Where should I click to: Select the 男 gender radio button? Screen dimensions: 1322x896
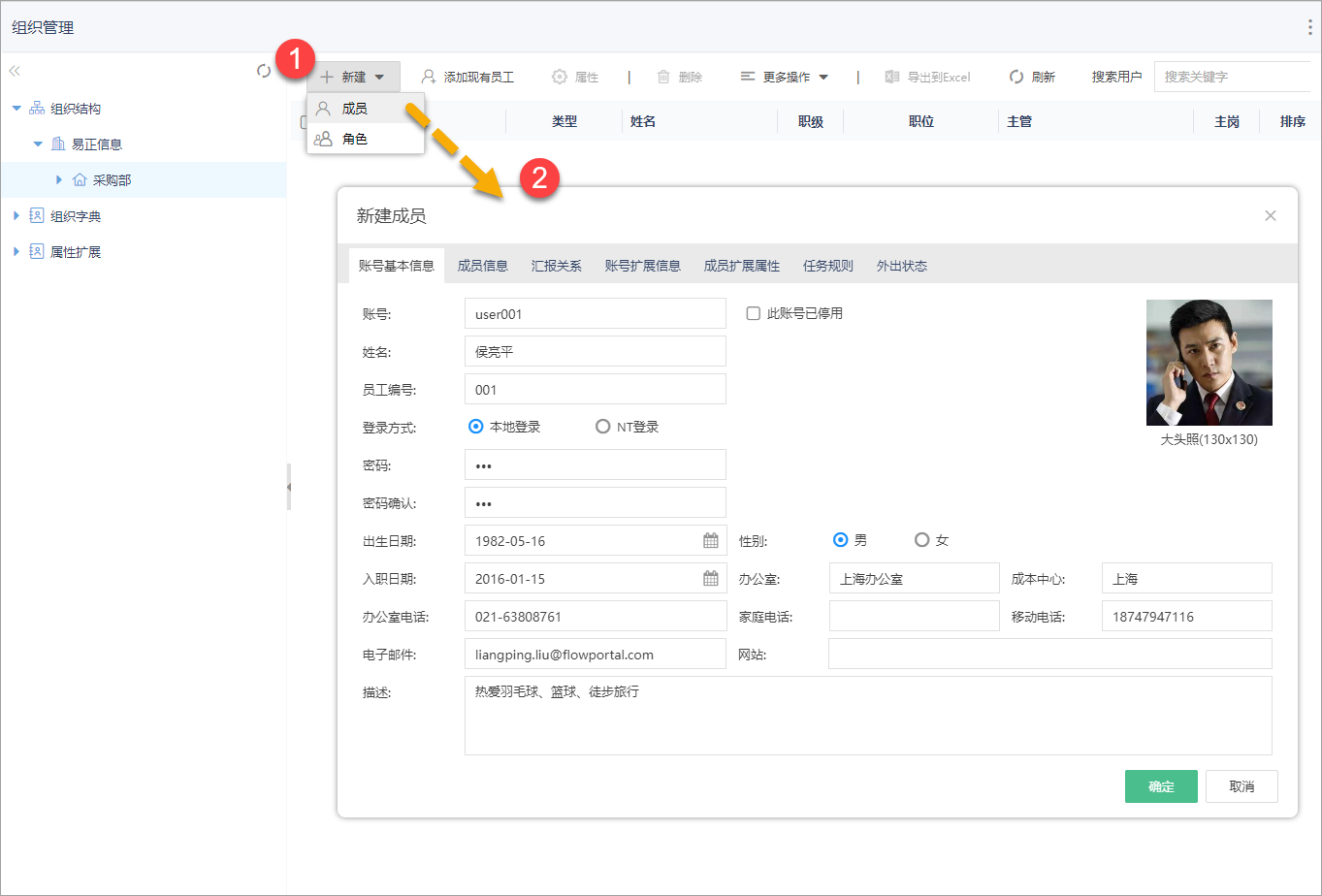(841, 540)
